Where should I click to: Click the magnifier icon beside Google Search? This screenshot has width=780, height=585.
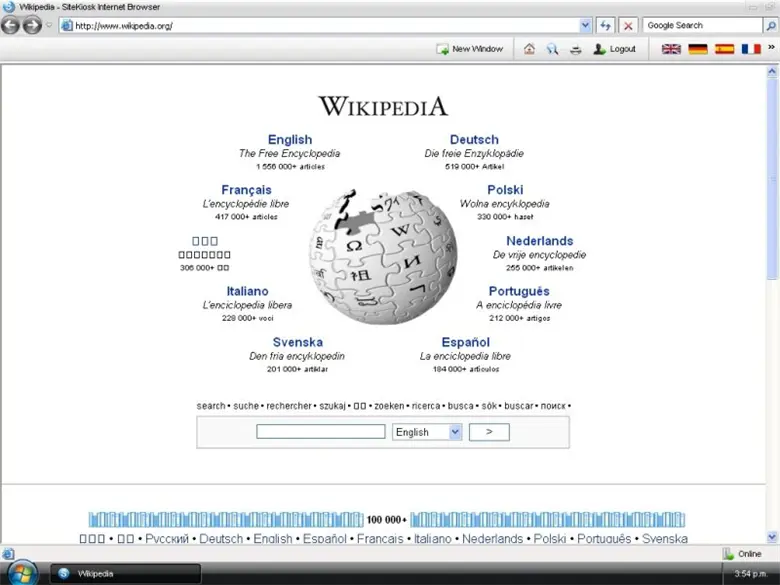pos(771,25)
